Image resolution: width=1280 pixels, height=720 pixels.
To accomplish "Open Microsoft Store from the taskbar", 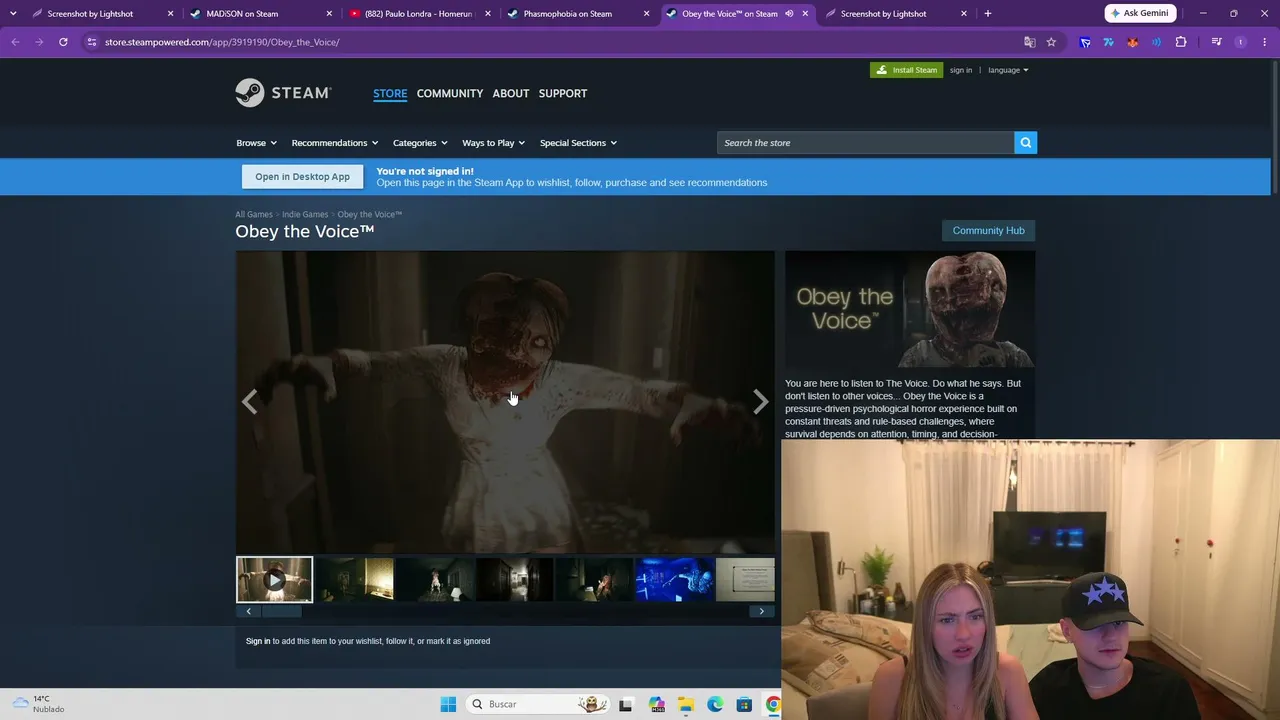I will [x=744, y=704].
